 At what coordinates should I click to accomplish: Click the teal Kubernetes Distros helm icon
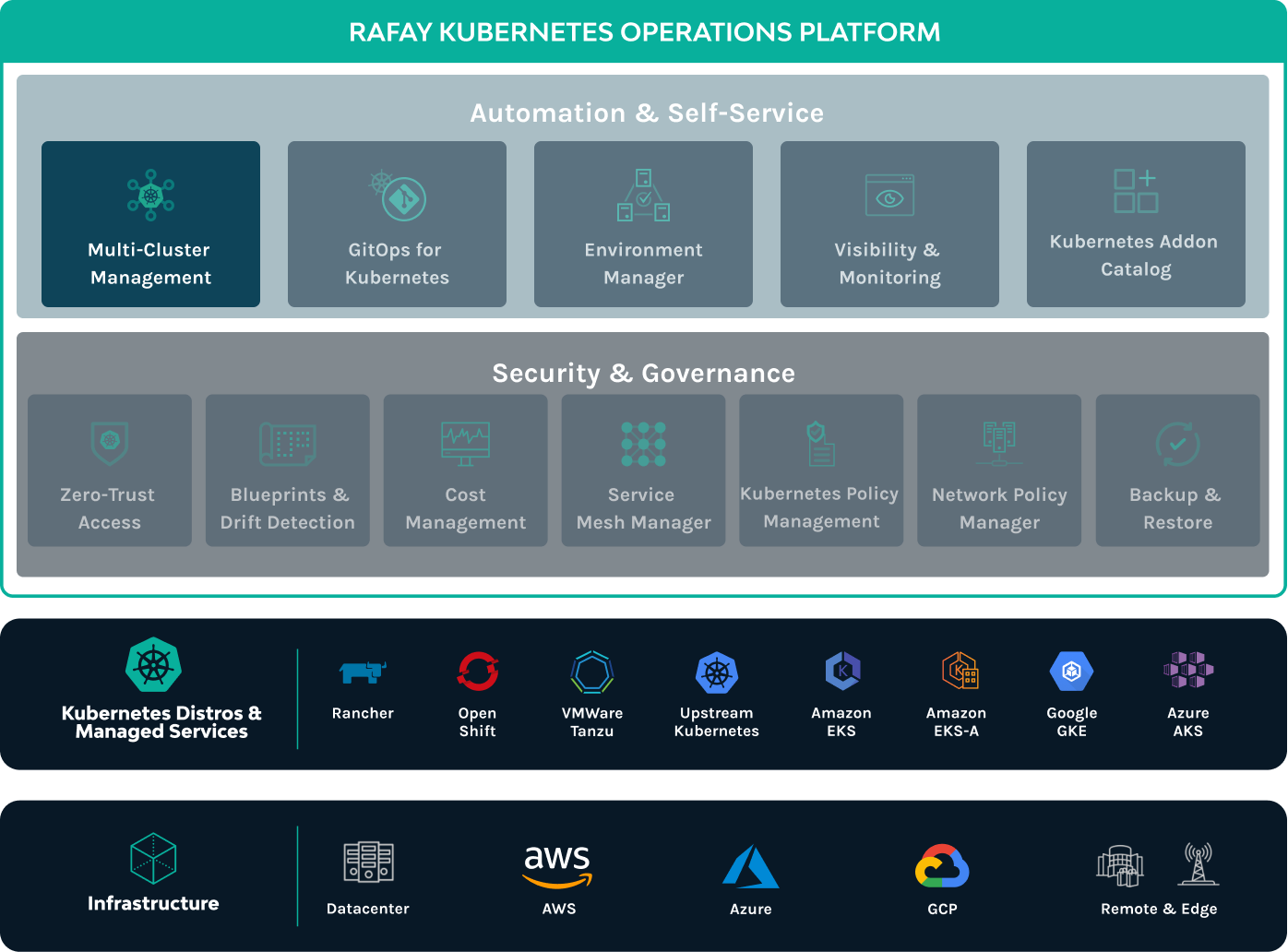click(x=153, y=664)
